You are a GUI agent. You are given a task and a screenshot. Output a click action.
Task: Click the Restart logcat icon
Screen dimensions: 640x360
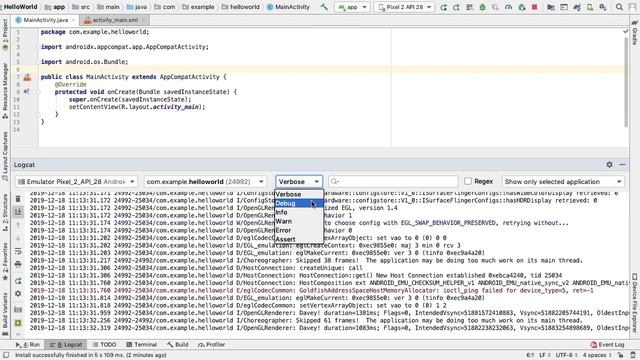click(18, 281)
